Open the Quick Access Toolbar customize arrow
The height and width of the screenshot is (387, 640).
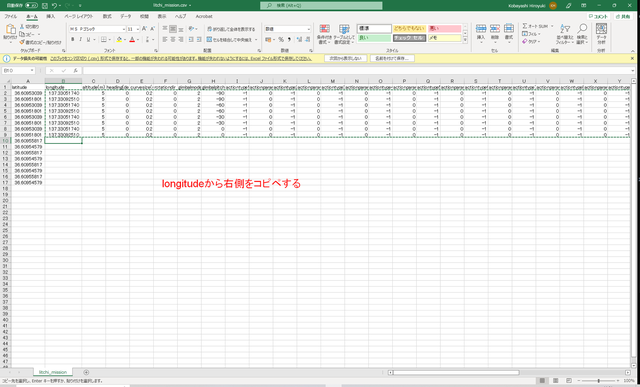80,6
